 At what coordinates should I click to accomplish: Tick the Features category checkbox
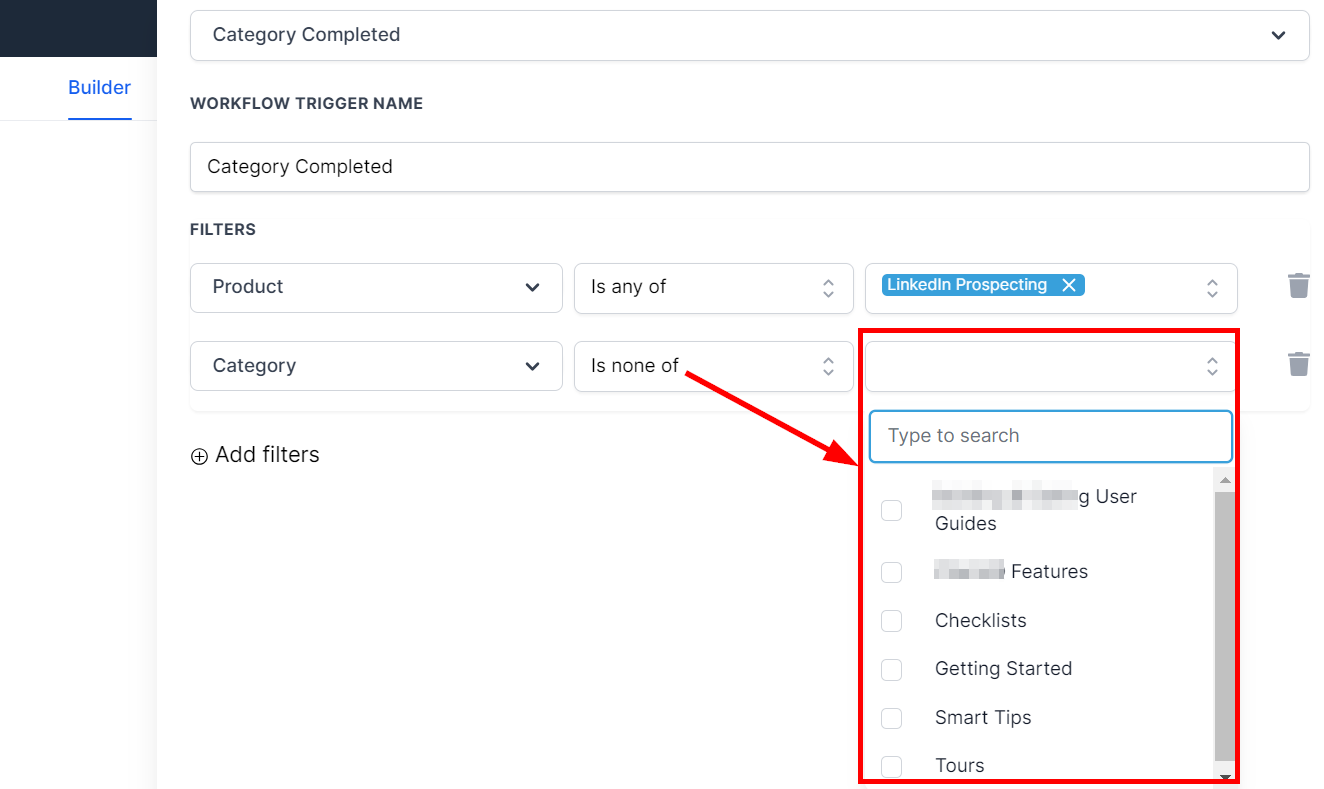point(891,572)
